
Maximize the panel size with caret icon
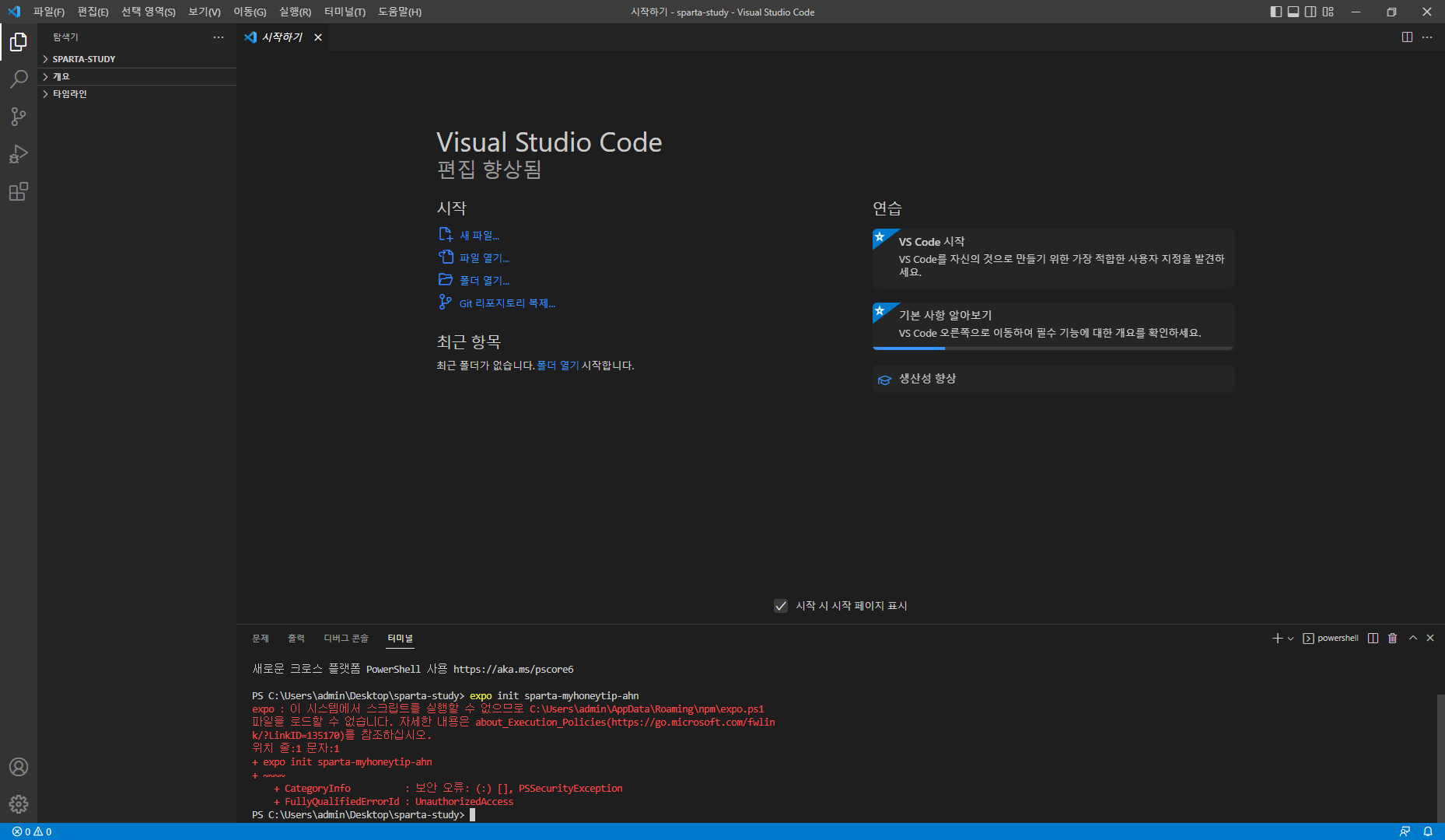pyautogui.click(x=1413, y=639)
